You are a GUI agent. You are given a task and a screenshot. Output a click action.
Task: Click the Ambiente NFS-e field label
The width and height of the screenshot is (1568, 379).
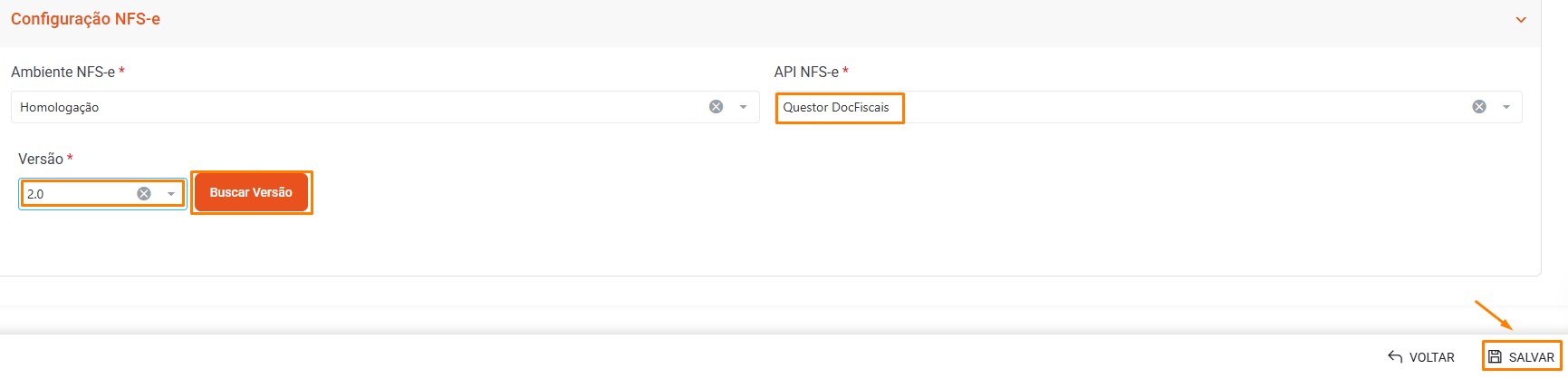63,72
